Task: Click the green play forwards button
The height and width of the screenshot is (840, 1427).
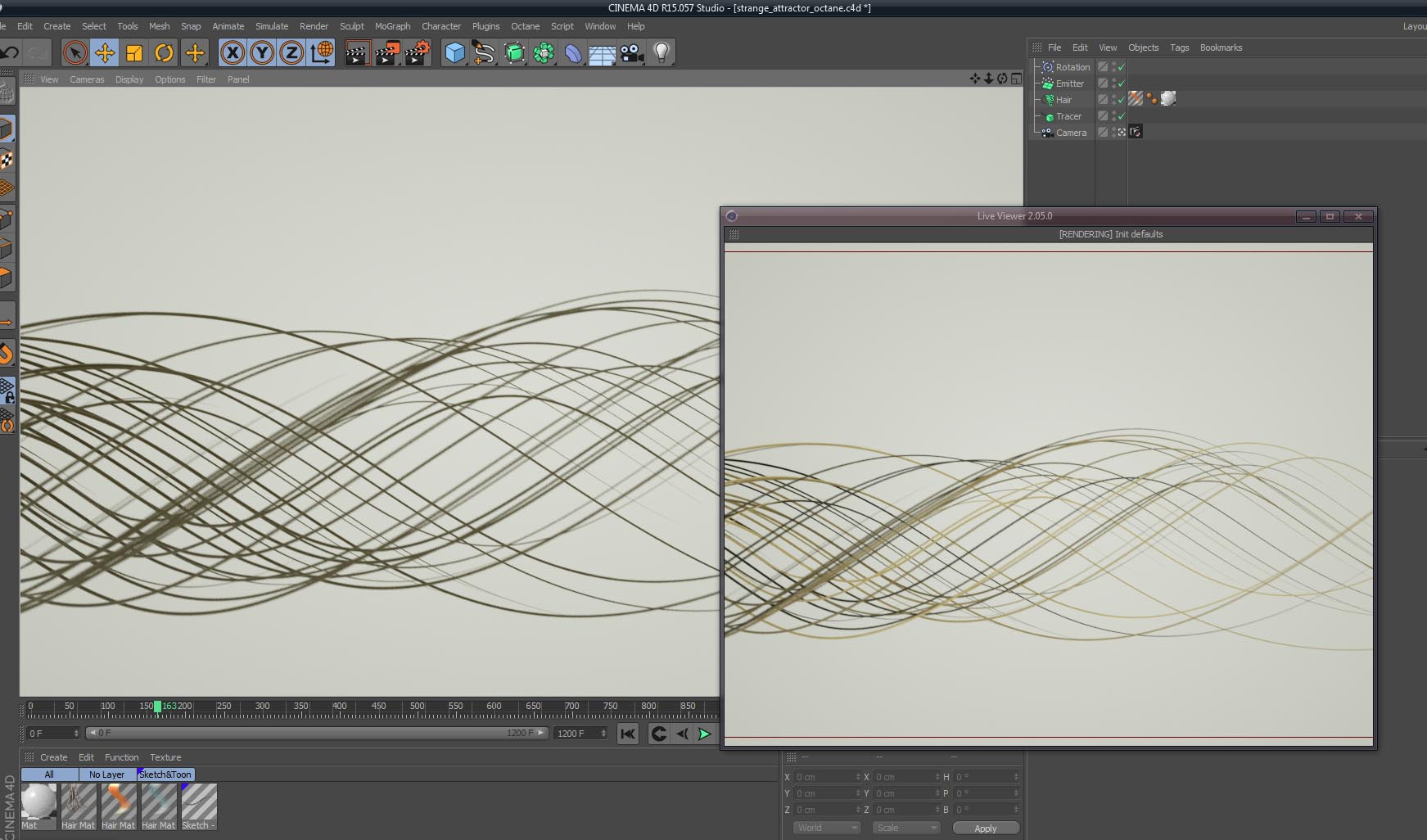Action: [x=704, y=734]
